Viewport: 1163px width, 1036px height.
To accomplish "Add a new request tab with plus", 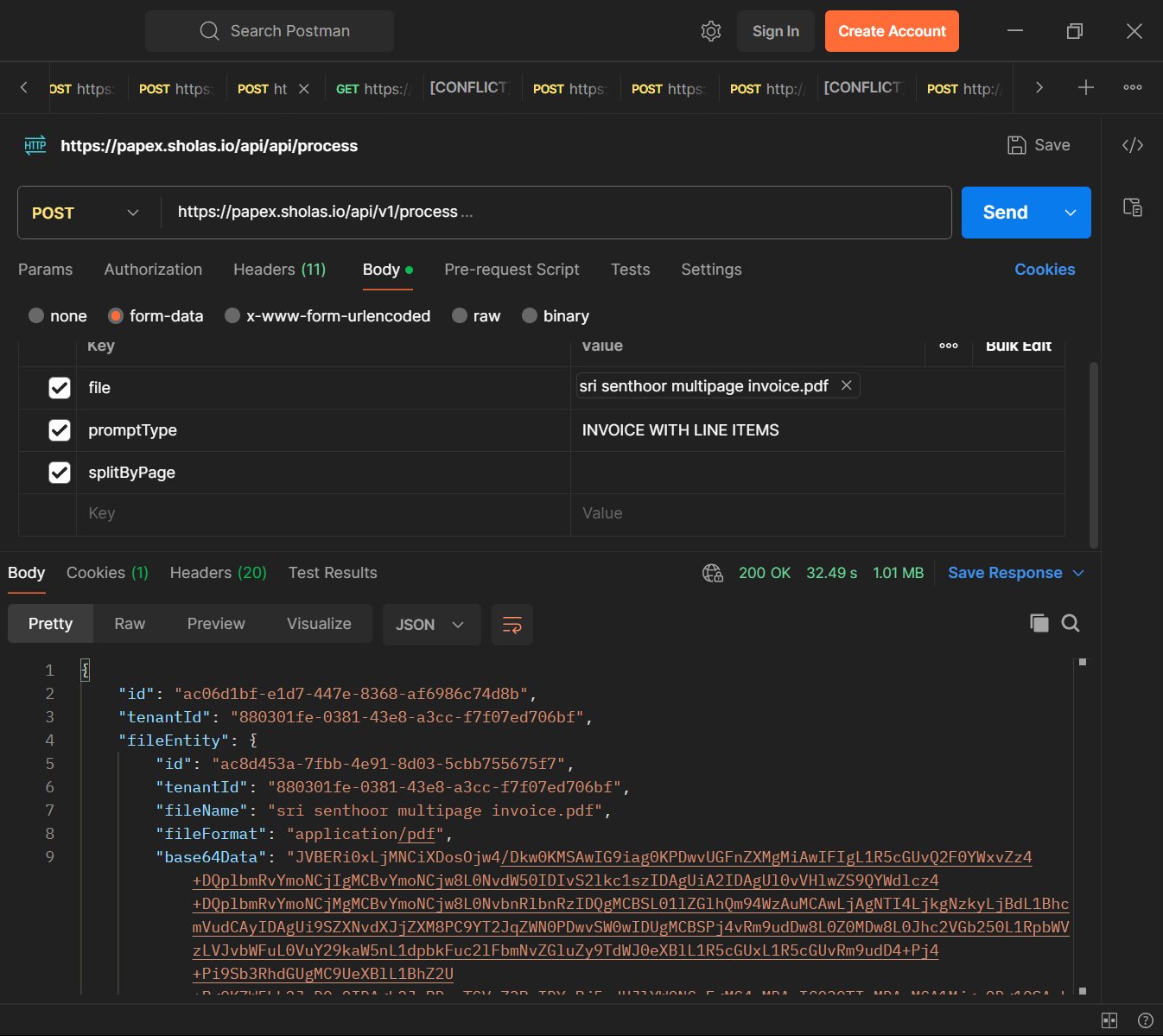I will tap(1086, 87).
